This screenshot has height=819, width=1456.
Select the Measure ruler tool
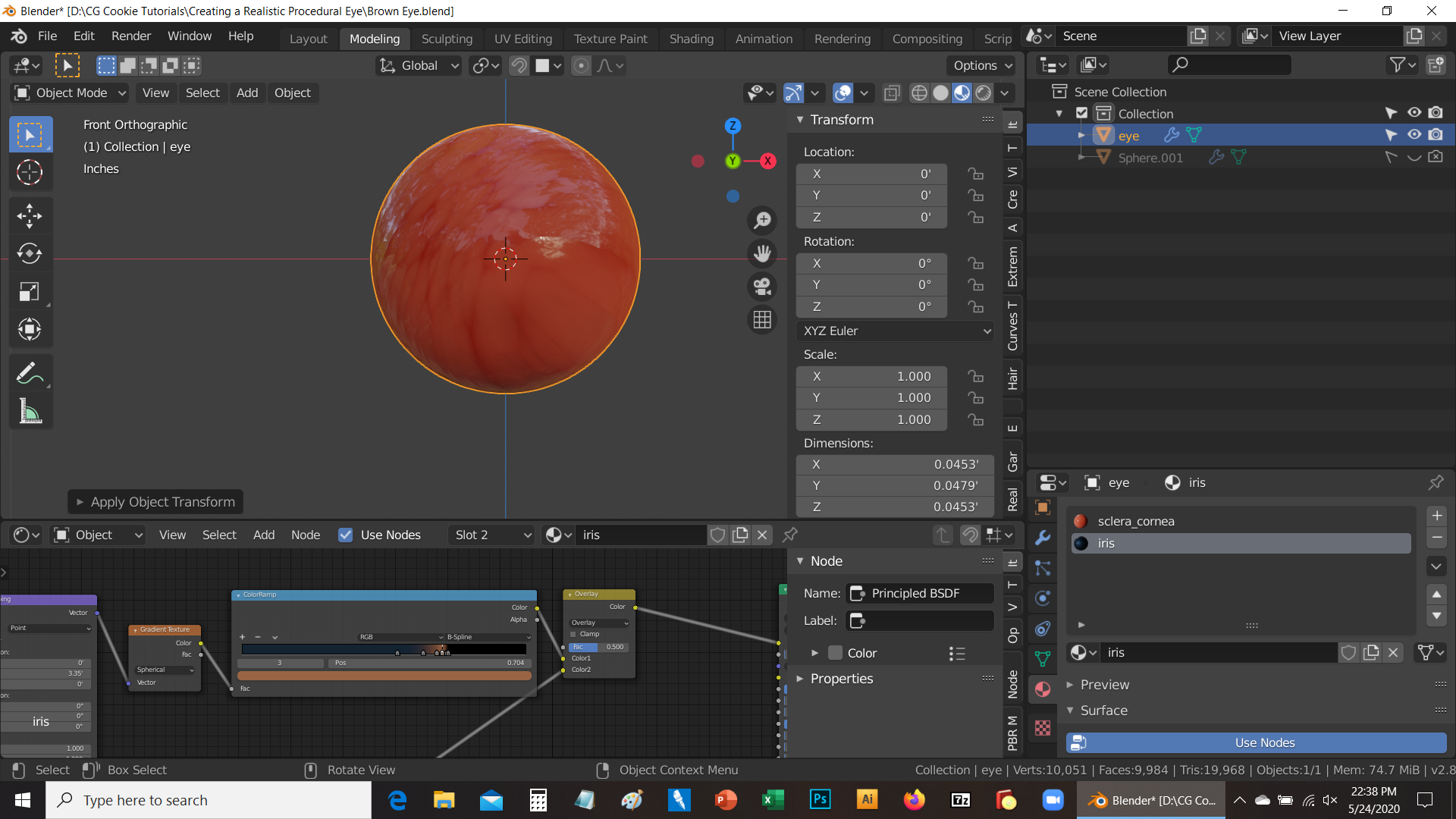(30, 412)
